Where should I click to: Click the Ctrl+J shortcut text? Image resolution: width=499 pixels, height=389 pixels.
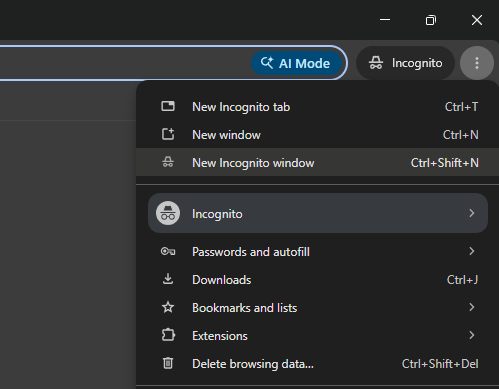tap(462, 280)
